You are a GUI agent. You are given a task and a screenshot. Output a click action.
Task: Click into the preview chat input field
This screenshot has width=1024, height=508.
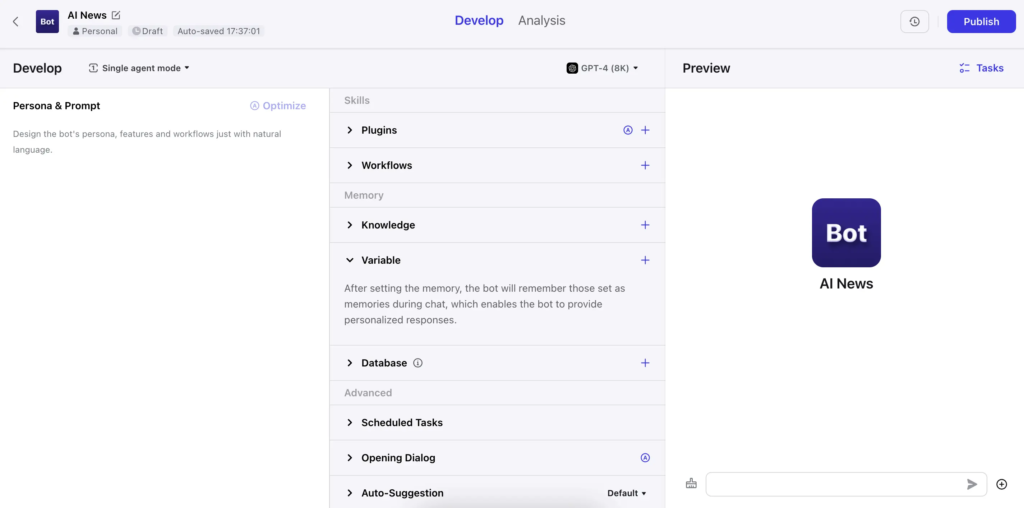[x=835, y=484]
